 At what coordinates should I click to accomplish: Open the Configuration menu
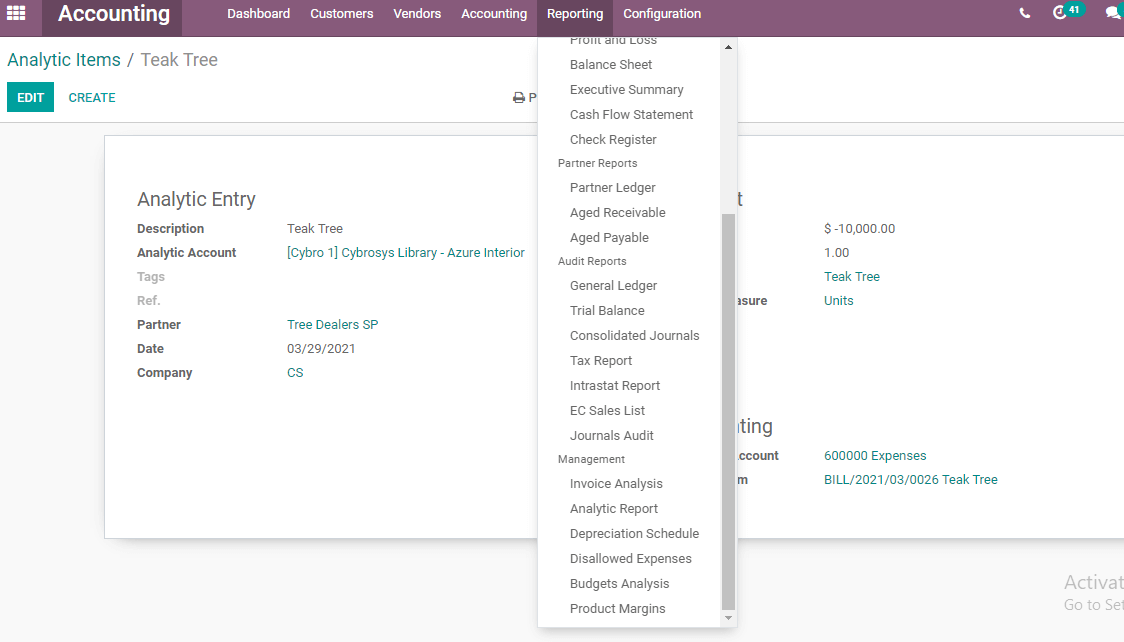(662, 14)
